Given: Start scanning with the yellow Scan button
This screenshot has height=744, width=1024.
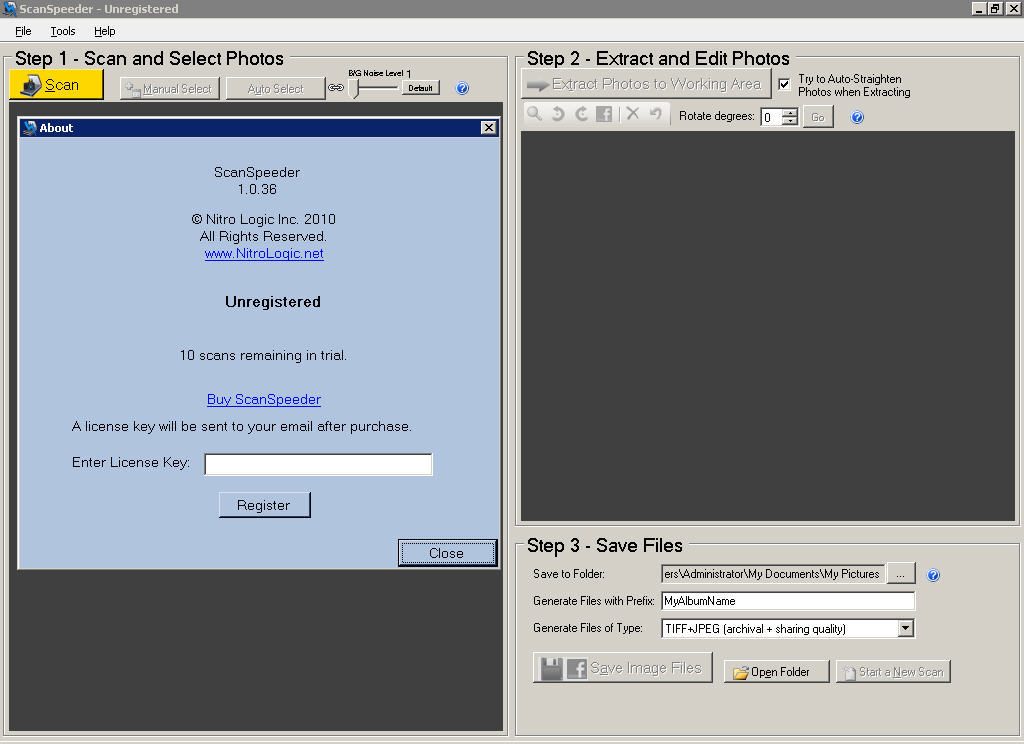Looking at the screenshot, I should [x=56, y=85].
